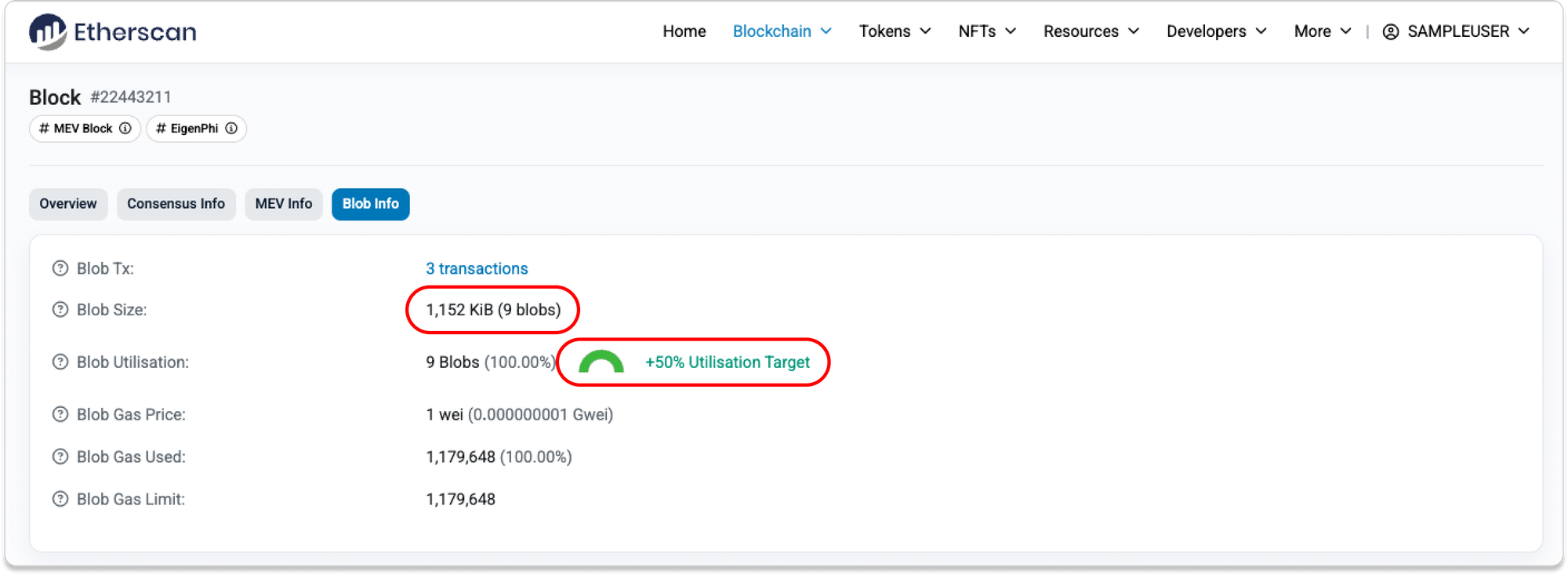
Task: Go to the Home page
Action: point(684,31)
